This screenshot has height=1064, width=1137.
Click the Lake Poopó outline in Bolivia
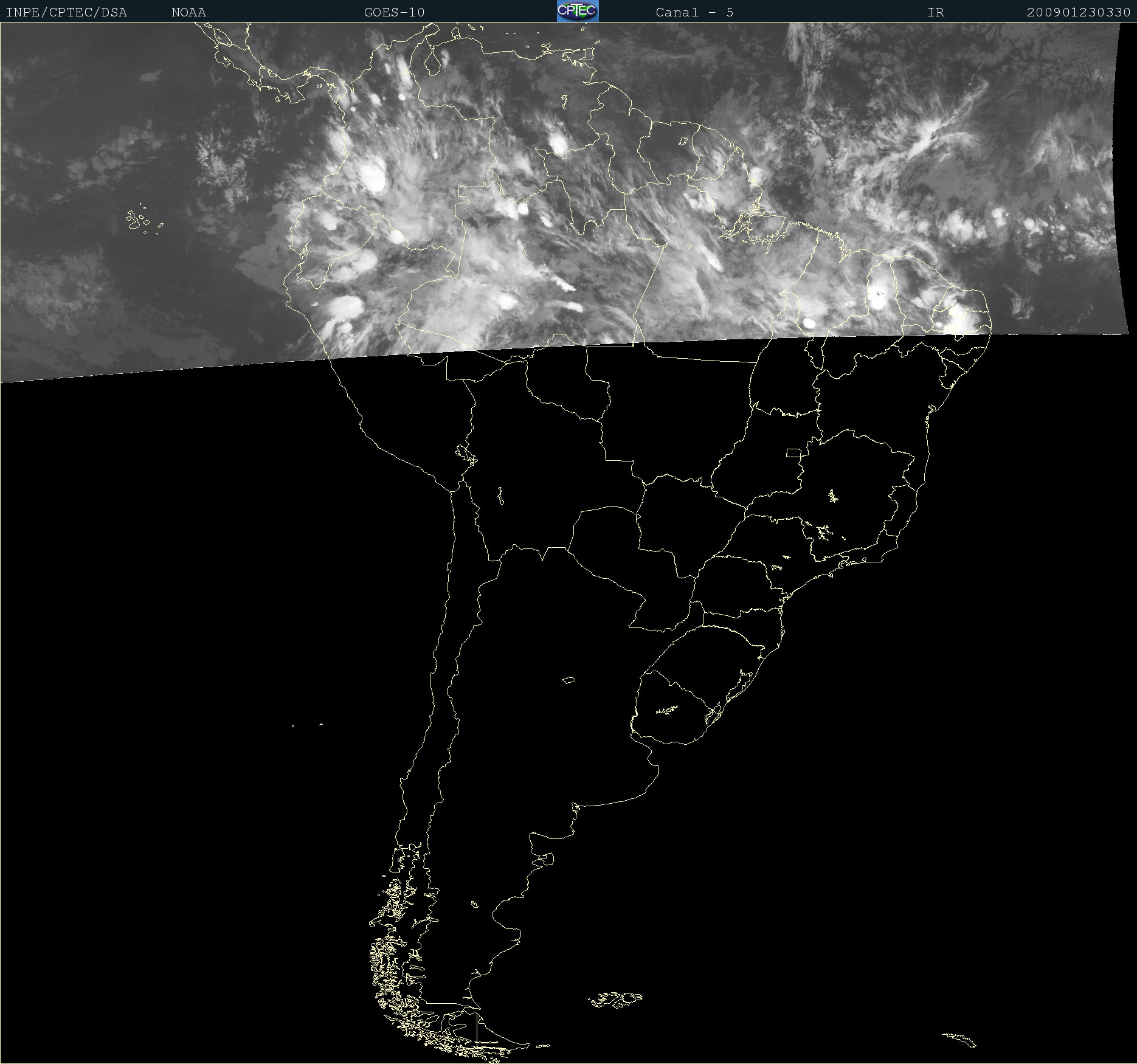point(500,496)
